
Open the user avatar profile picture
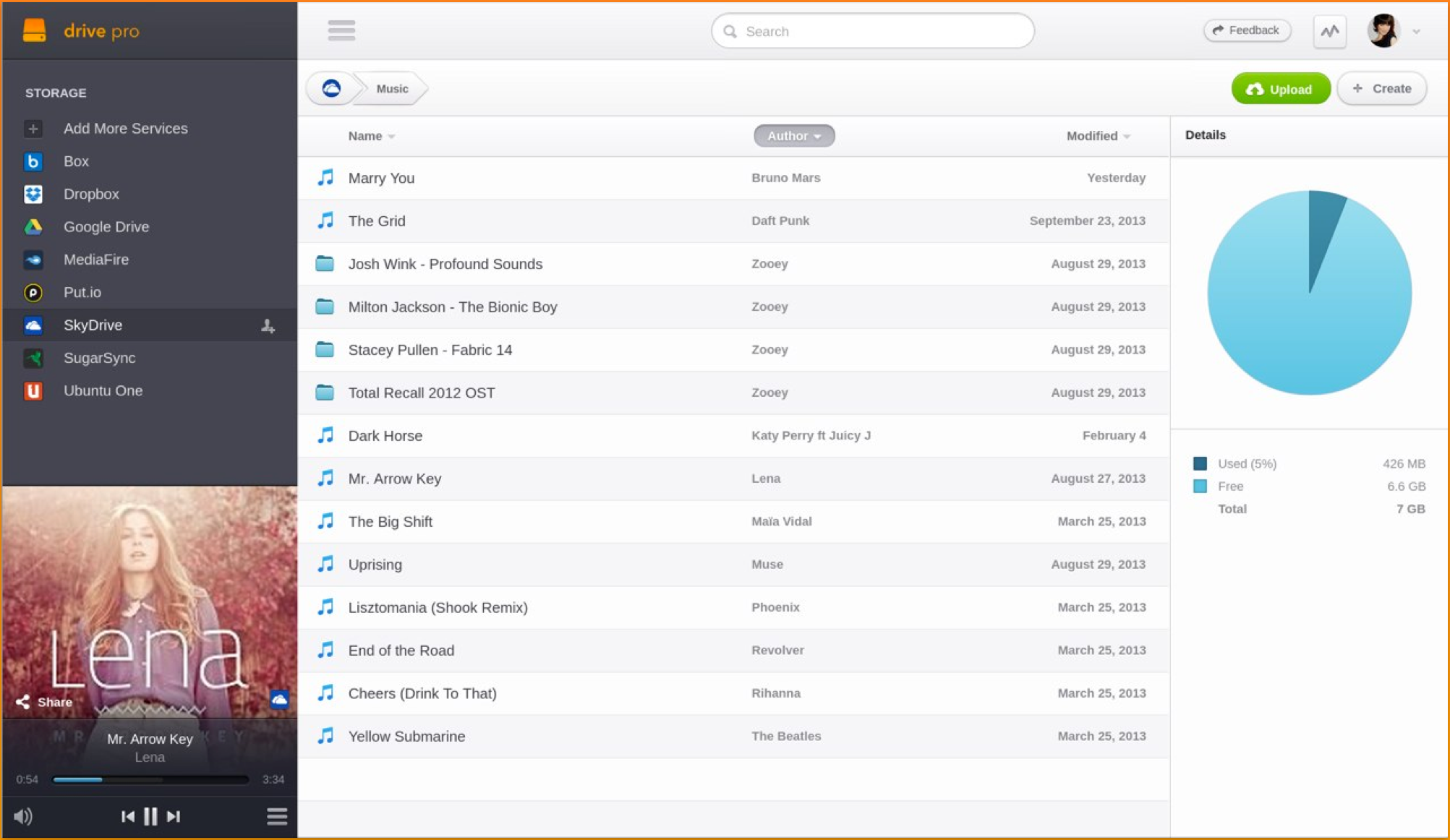[x=1383, y=31]
